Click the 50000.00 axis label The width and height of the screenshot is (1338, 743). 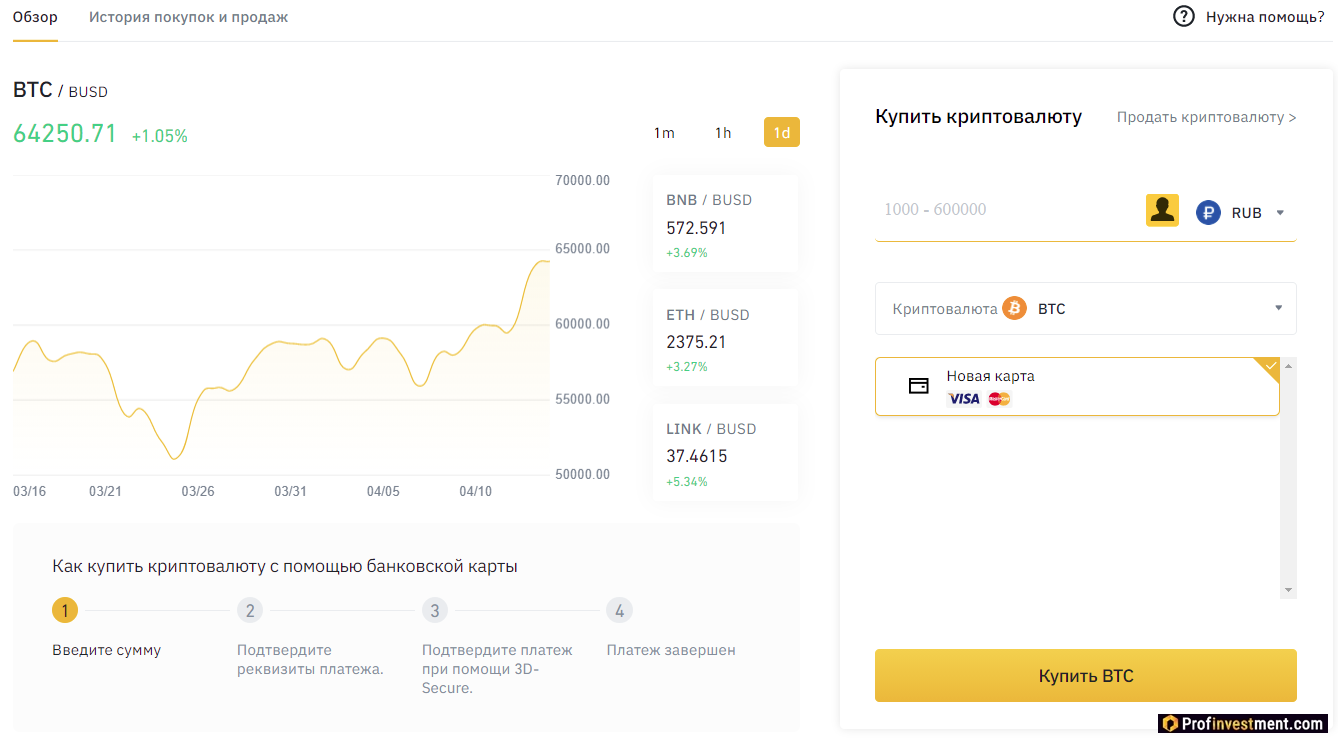point(582,474)
